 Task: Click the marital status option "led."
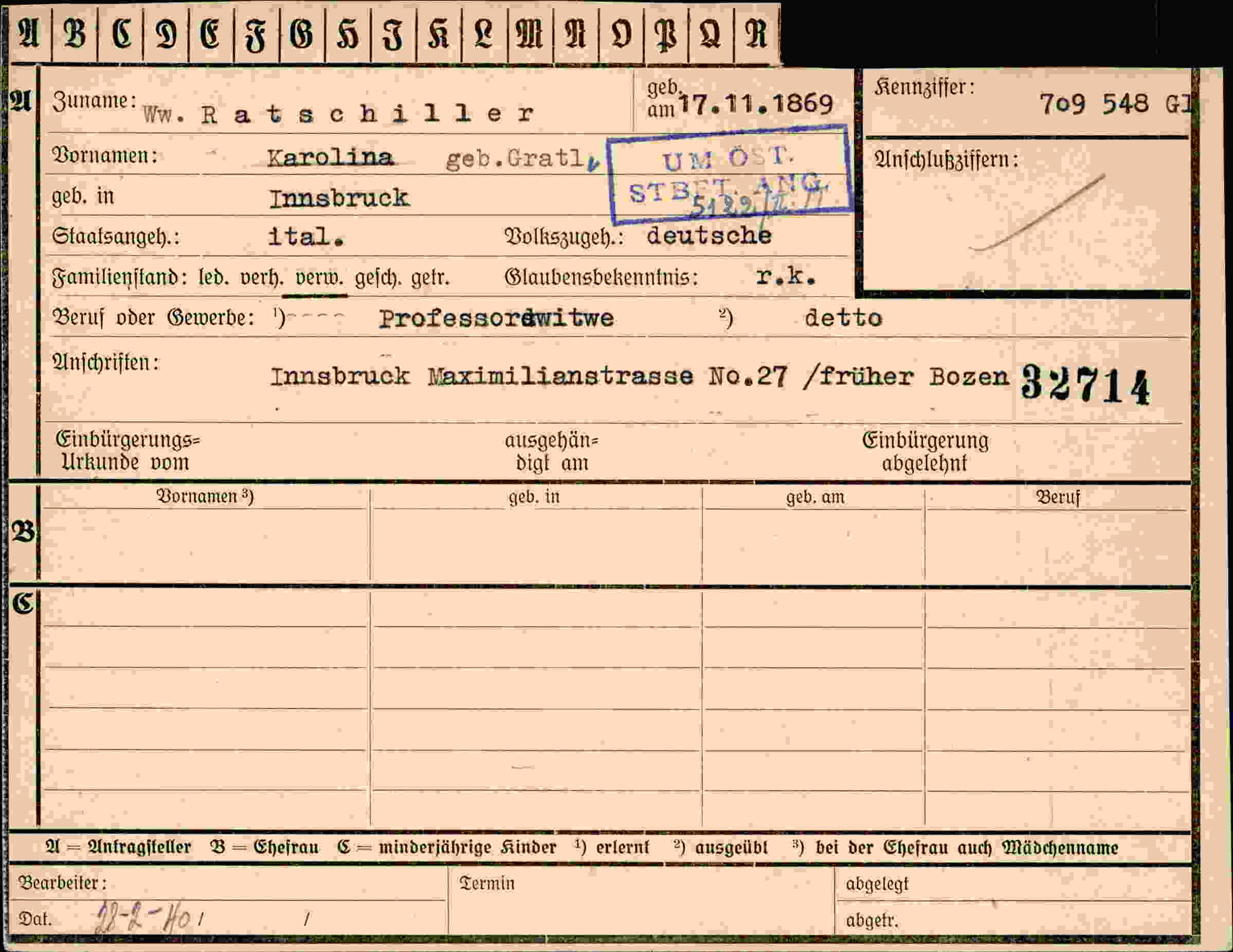[x=214, y=278]
